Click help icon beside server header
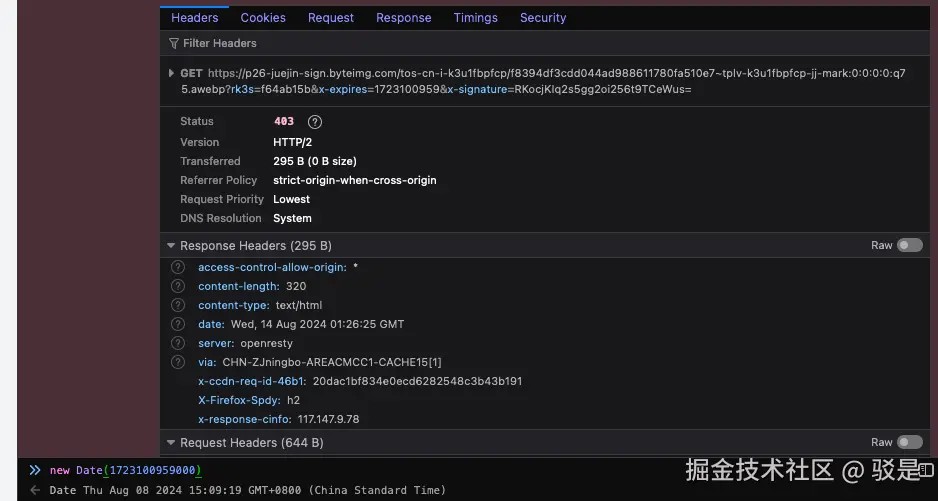This screenshot has height=501, width=938. (x=178, y=343)
